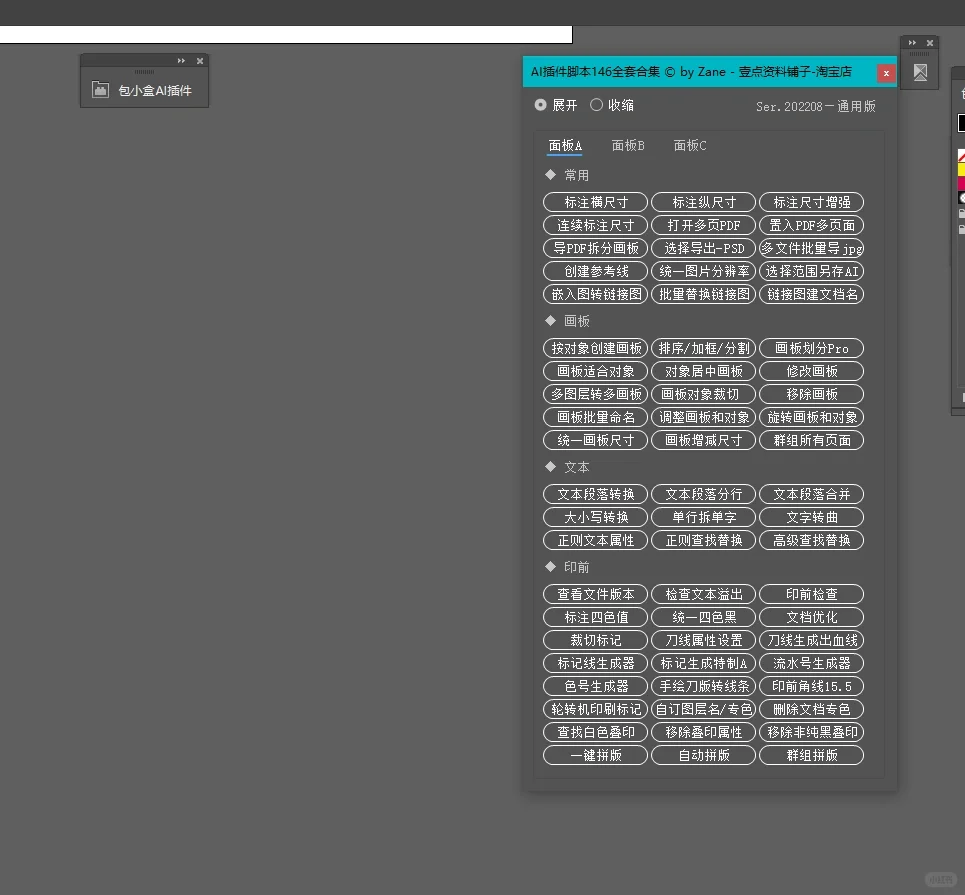Click the 创建参考线 button
965x895 pixels.
point(595,271)
